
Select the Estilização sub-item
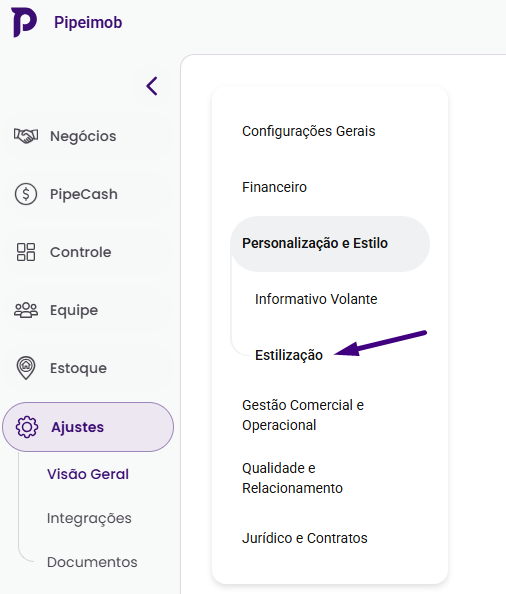(x=289, y=355)
